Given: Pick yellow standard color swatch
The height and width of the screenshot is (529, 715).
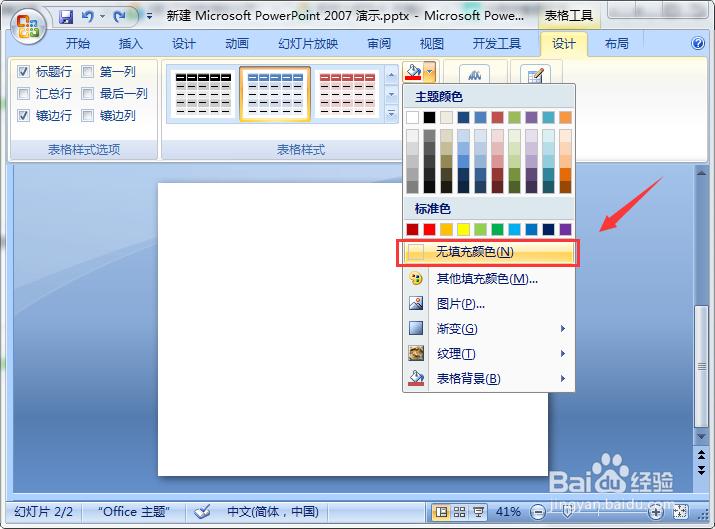Looking at the screenshot, I should (x=463, y=229).
